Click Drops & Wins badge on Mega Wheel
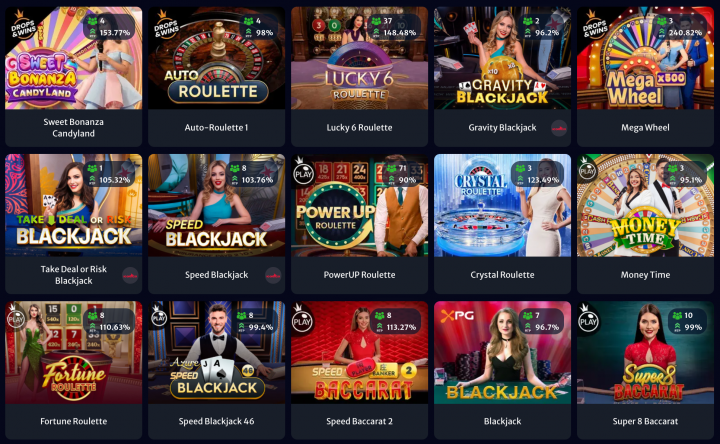Image resolution: width=720 pixels, height=444 pixels. [595, 26]
